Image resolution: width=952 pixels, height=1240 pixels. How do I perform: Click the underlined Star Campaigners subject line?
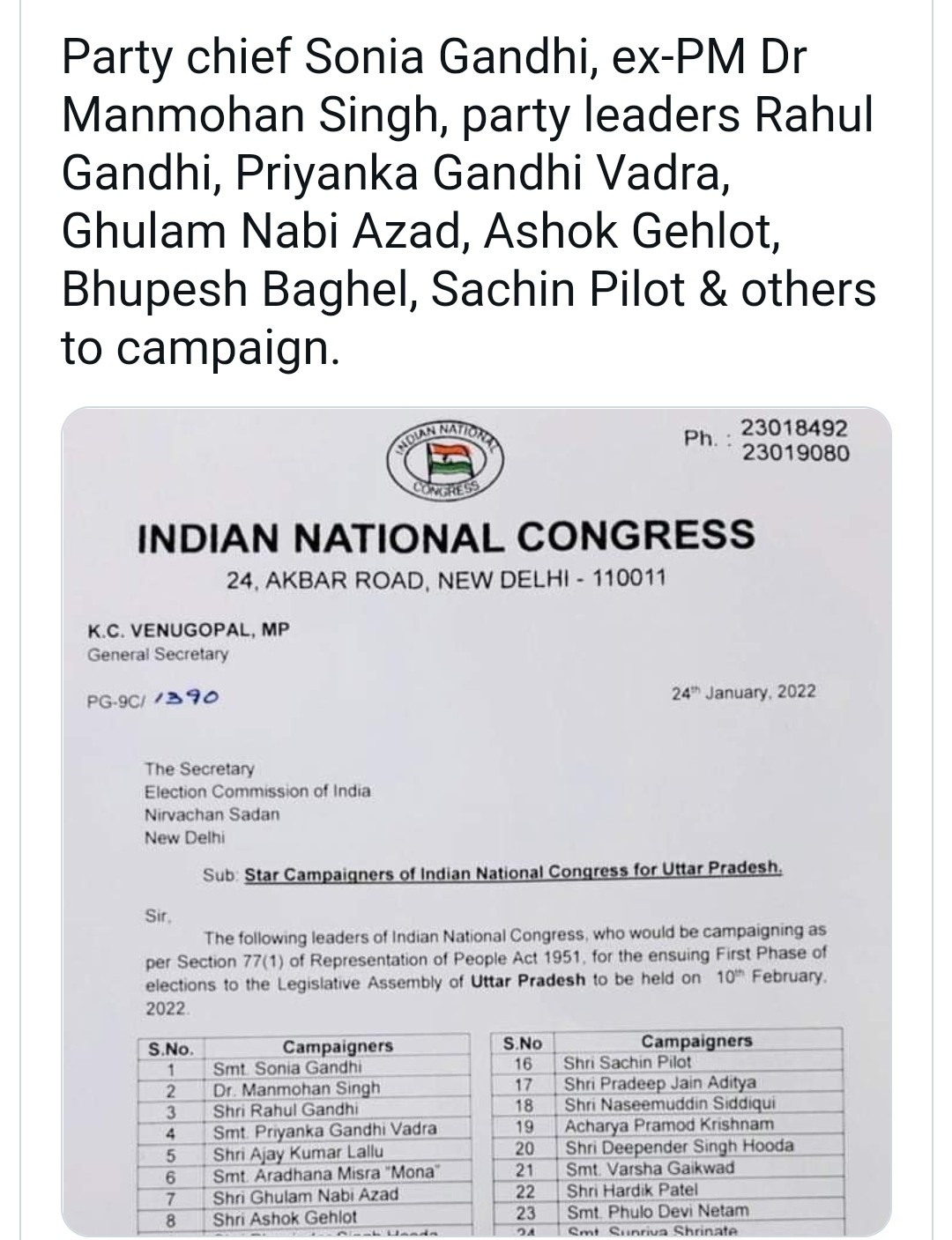[x=513, y=872]
